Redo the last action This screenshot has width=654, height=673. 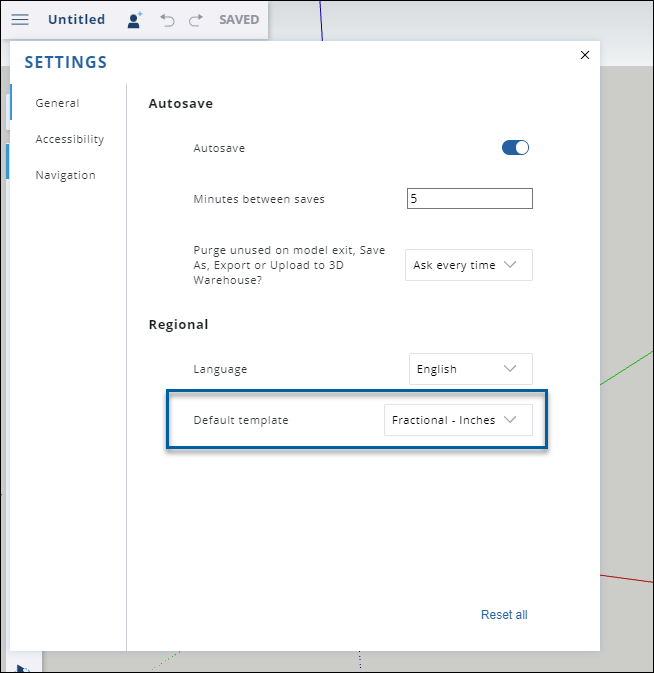point(196,20)
